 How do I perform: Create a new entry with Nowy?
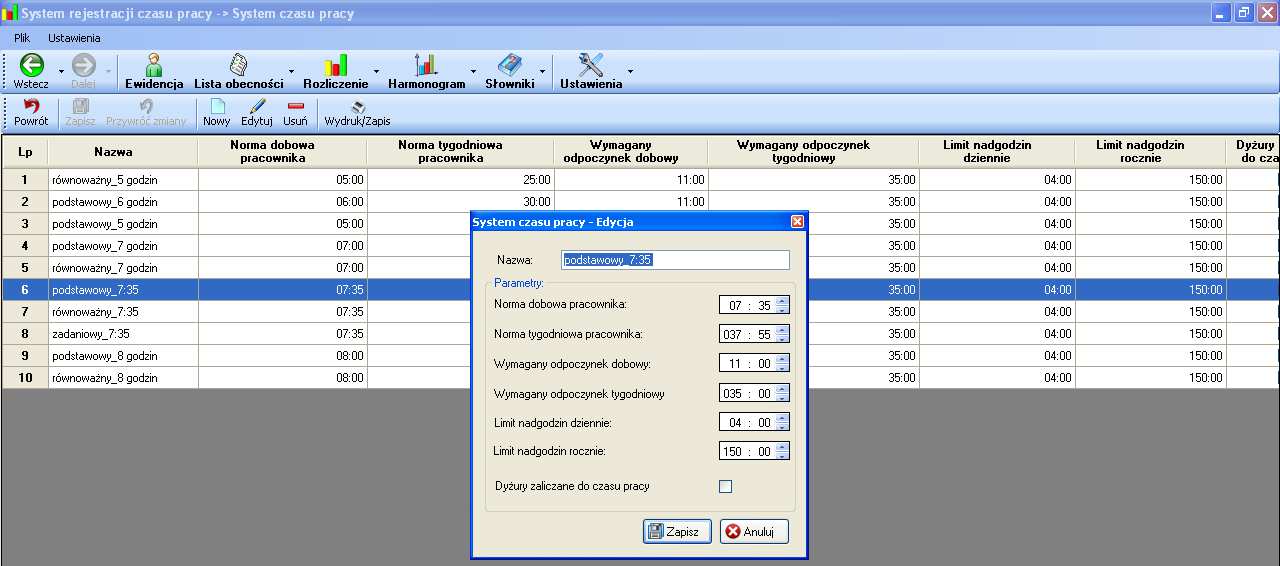(216, 113)
